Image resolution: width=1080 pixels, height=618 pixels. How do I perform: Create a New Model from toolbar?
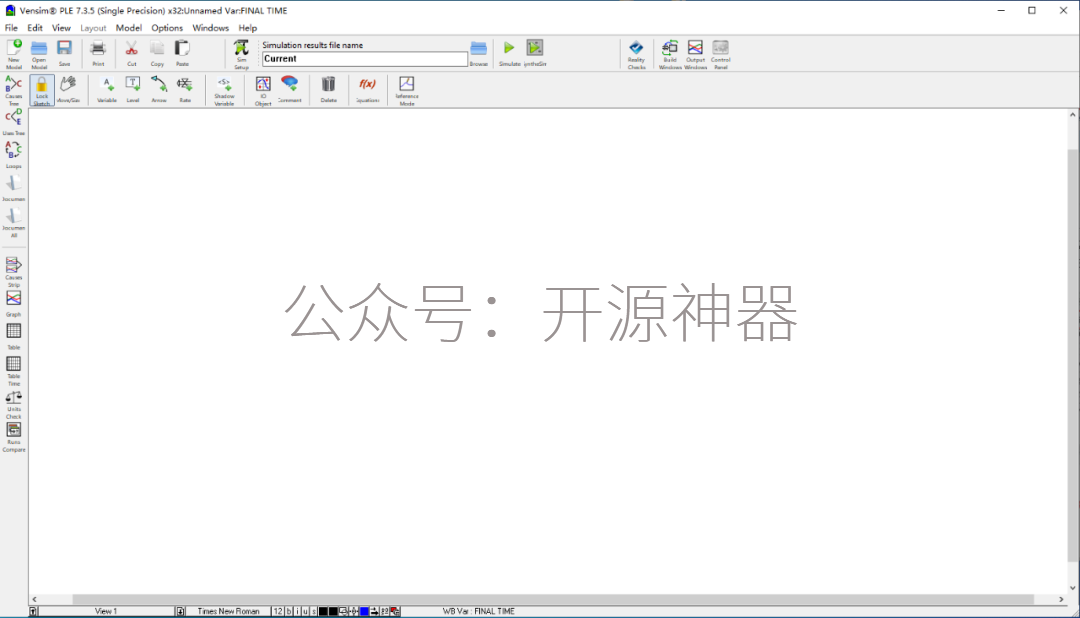(14, 53)
